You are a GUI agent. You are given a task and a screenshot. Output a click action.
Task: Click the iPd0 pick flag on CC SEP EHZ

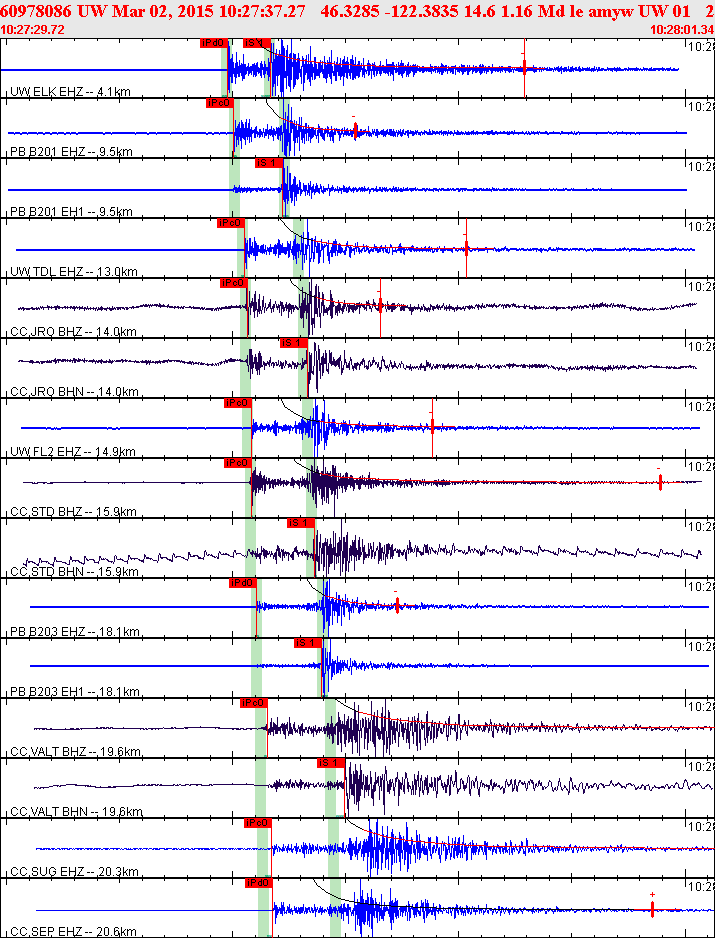click(259, 883)
